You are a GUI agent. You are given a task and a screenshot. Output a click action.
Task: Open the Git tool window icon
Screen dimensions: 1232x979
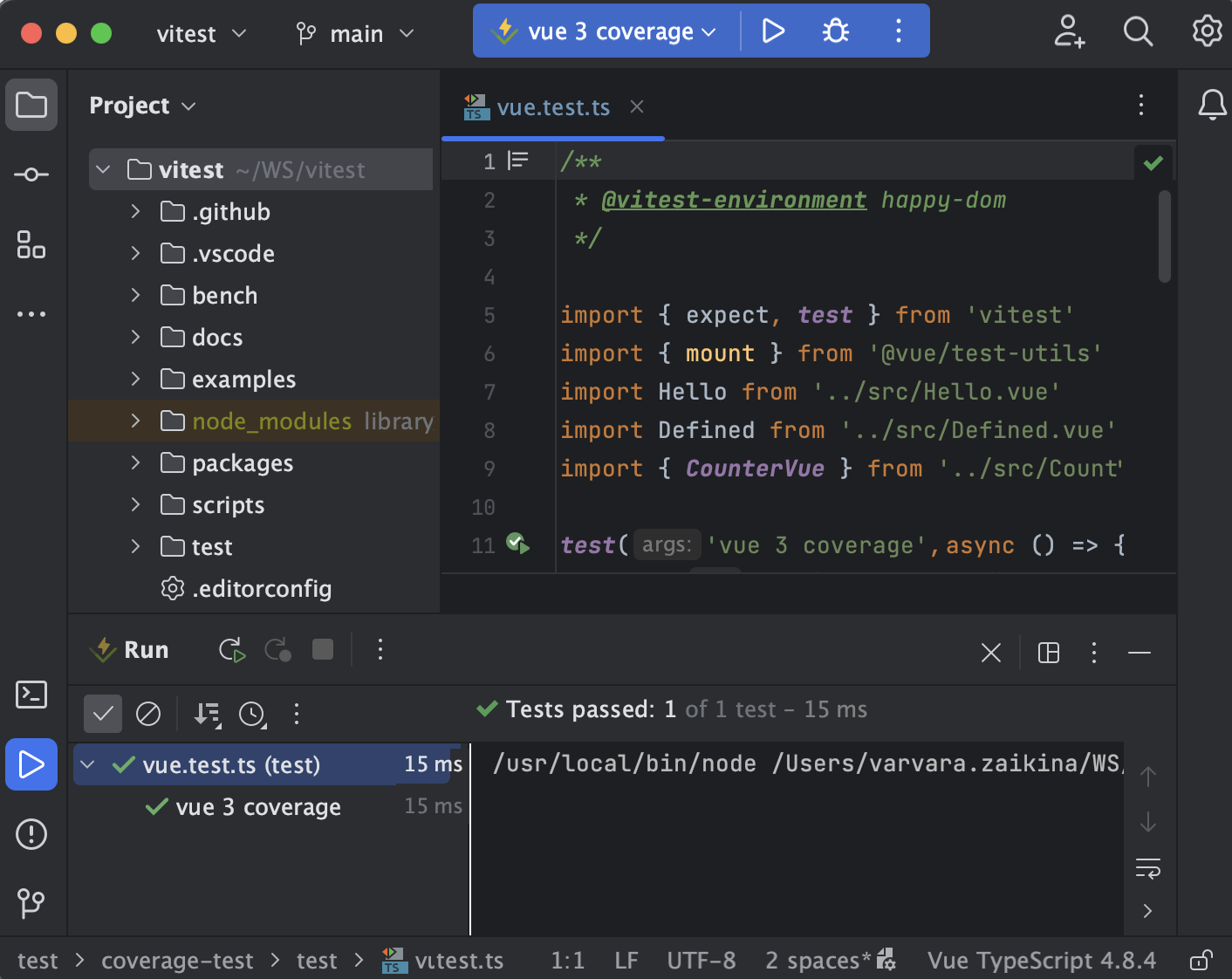[x=31, y=902]
